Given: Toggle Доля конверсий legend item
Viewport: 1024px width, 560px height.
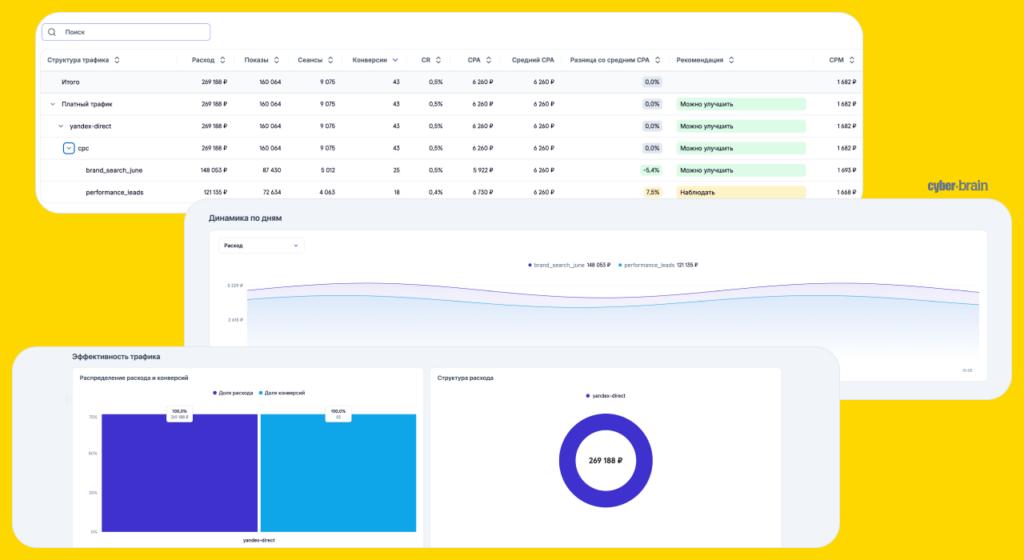Looking at the screenshot, I should point(282,393).
